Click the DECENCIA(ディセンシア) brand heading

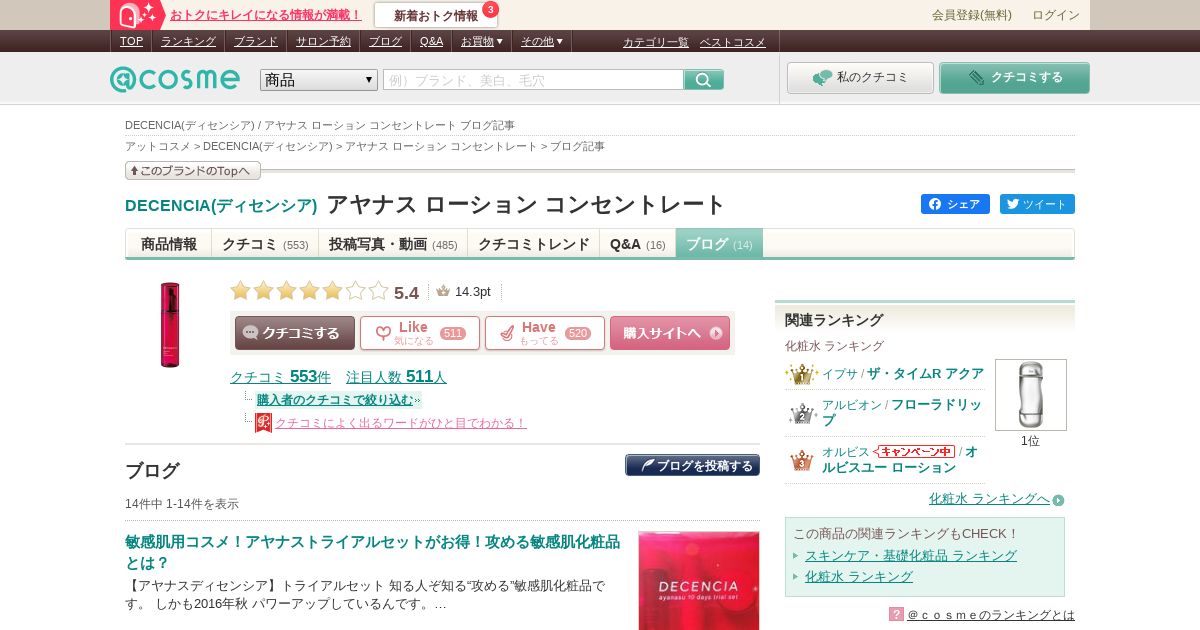pos(221,205)
